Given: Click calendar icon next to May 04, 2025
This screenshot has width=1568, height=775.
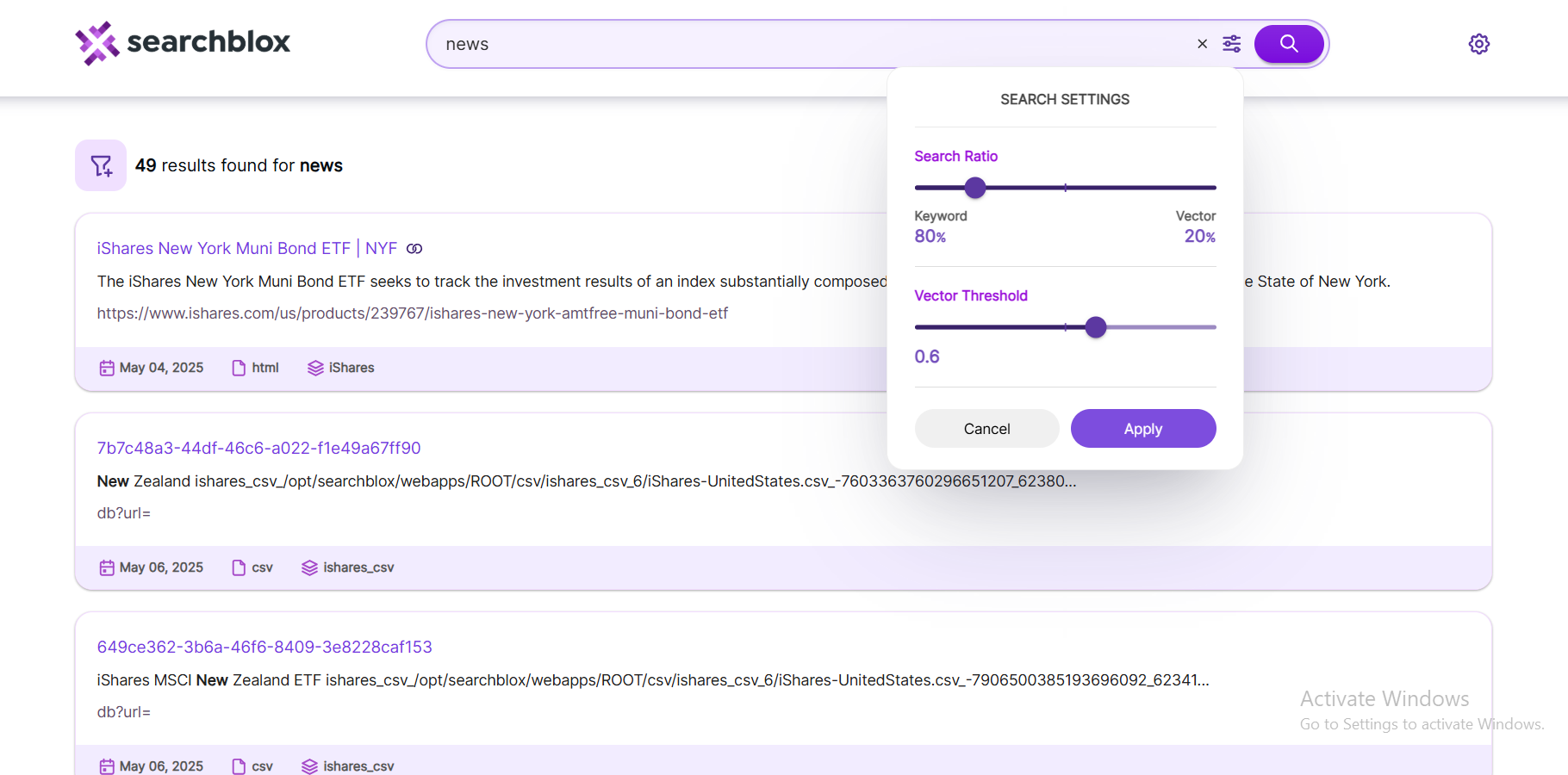Looking at the screenshot, I should click(x=107, y=369).
